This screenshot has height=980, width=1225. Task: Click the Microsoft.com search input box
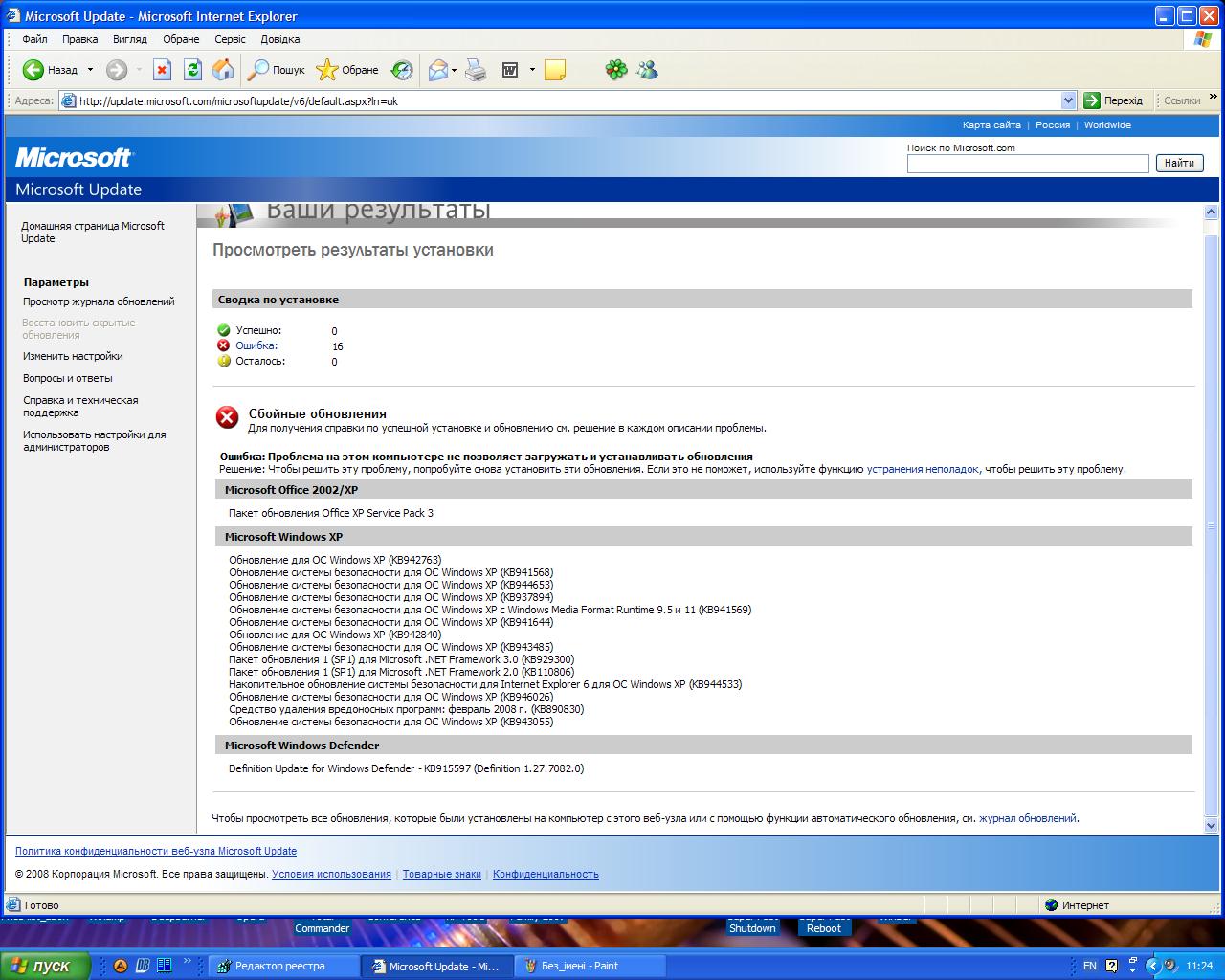(x=1028, y=164)
